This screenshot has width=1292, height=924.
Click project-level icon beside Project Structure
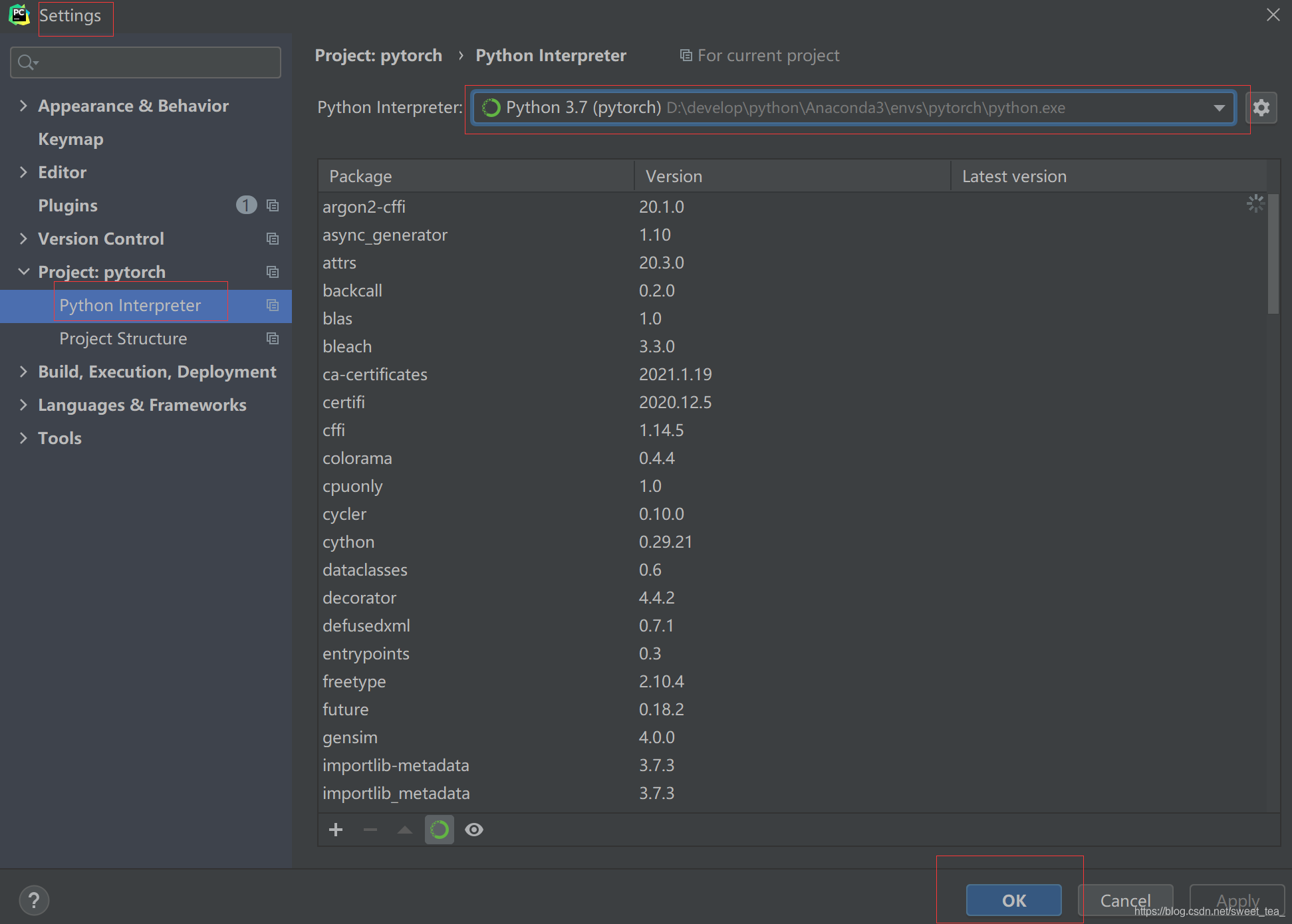coord(273,338)
